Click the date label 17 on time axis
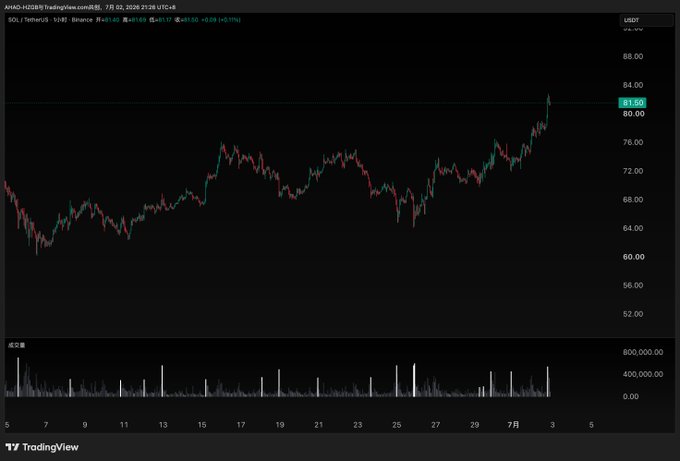Image resolution: width=680 pixels, height=461 pixels. point(241,425)
